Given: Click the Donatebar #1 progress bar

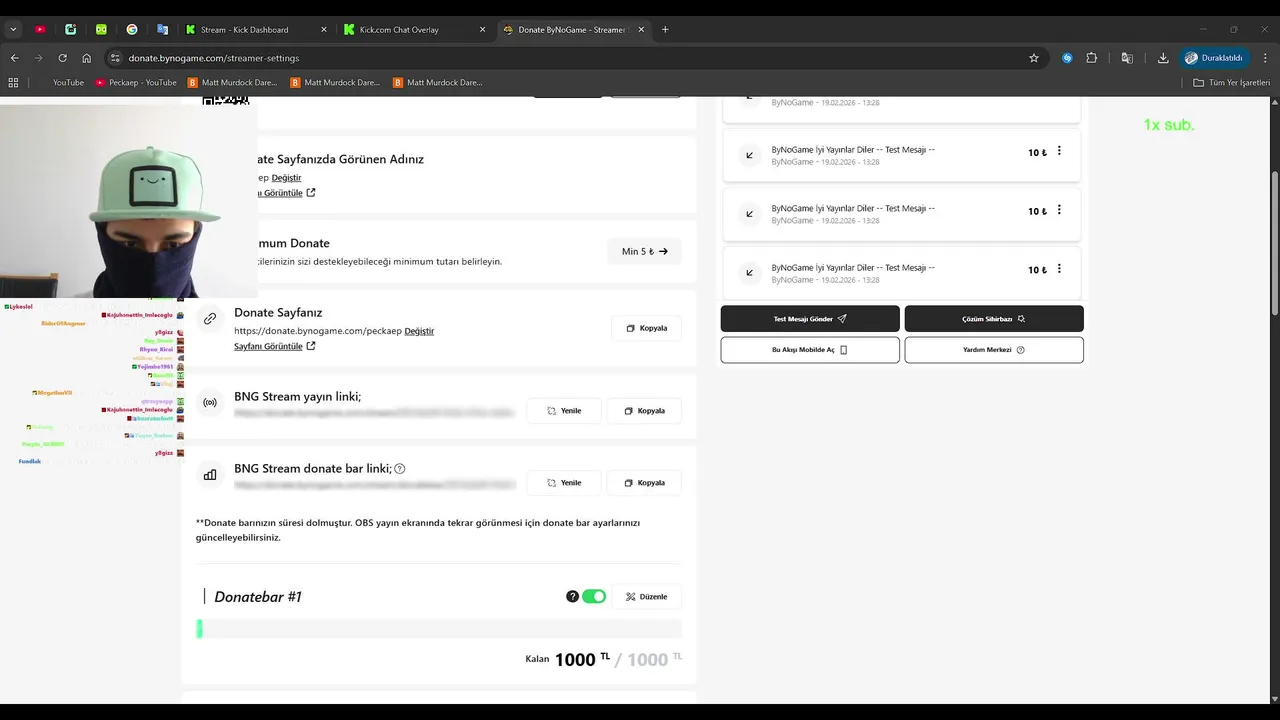Looking at the screenshot, I should [x=439, y=628].
